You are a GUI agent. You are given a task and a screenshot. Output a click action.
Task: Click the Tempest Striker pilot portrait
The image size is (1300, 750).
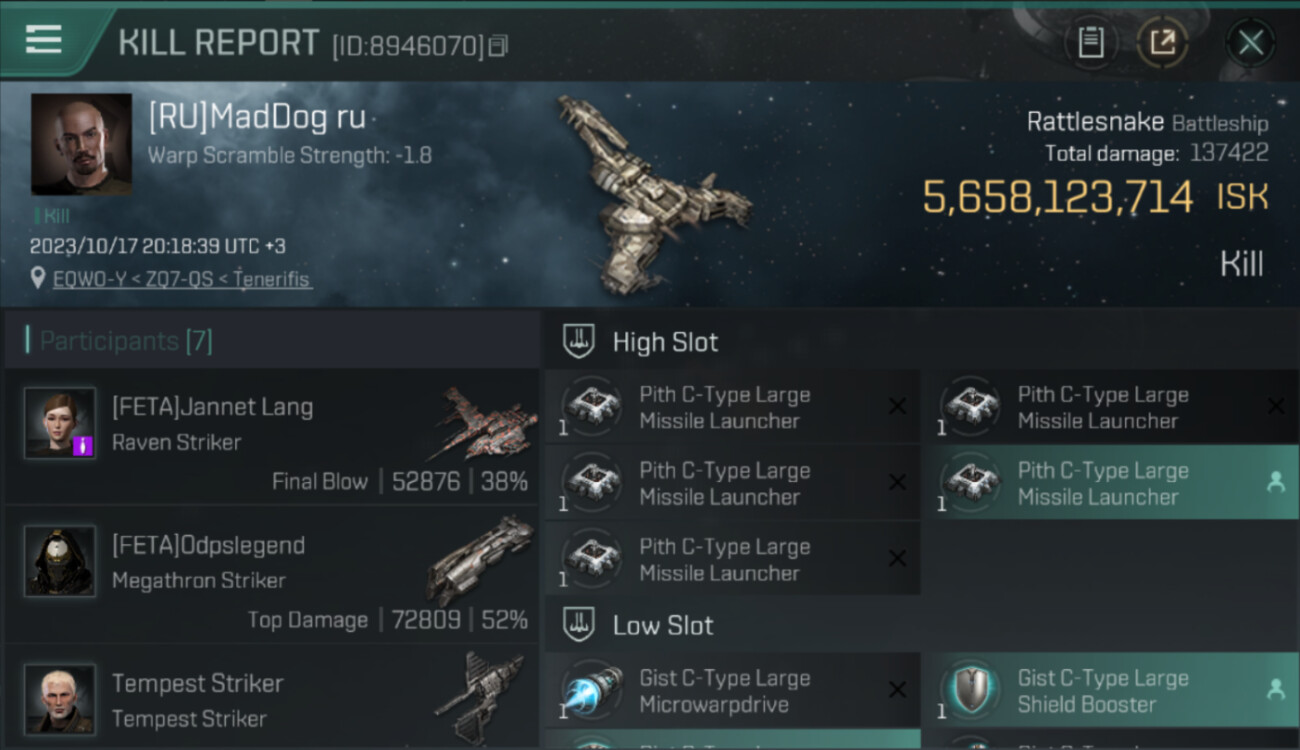60,698
